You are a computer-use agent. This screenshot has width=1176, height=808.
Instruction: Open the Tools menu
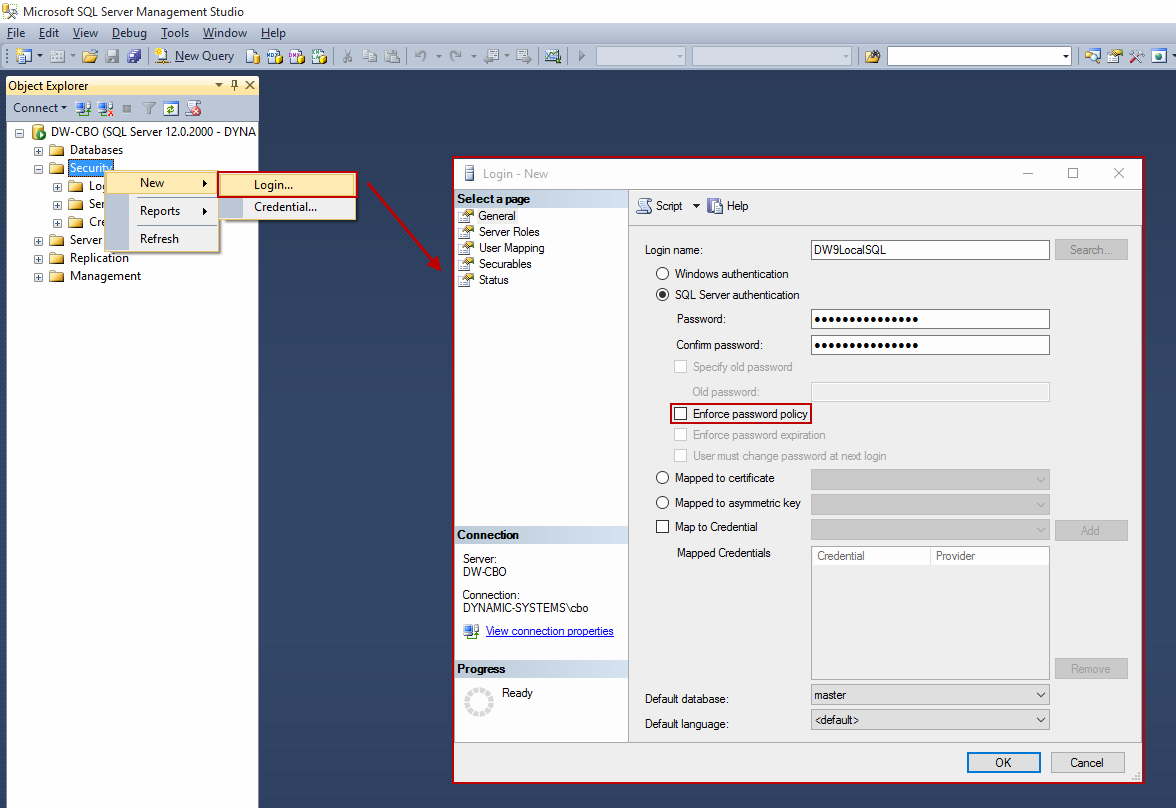pos(175,33)
